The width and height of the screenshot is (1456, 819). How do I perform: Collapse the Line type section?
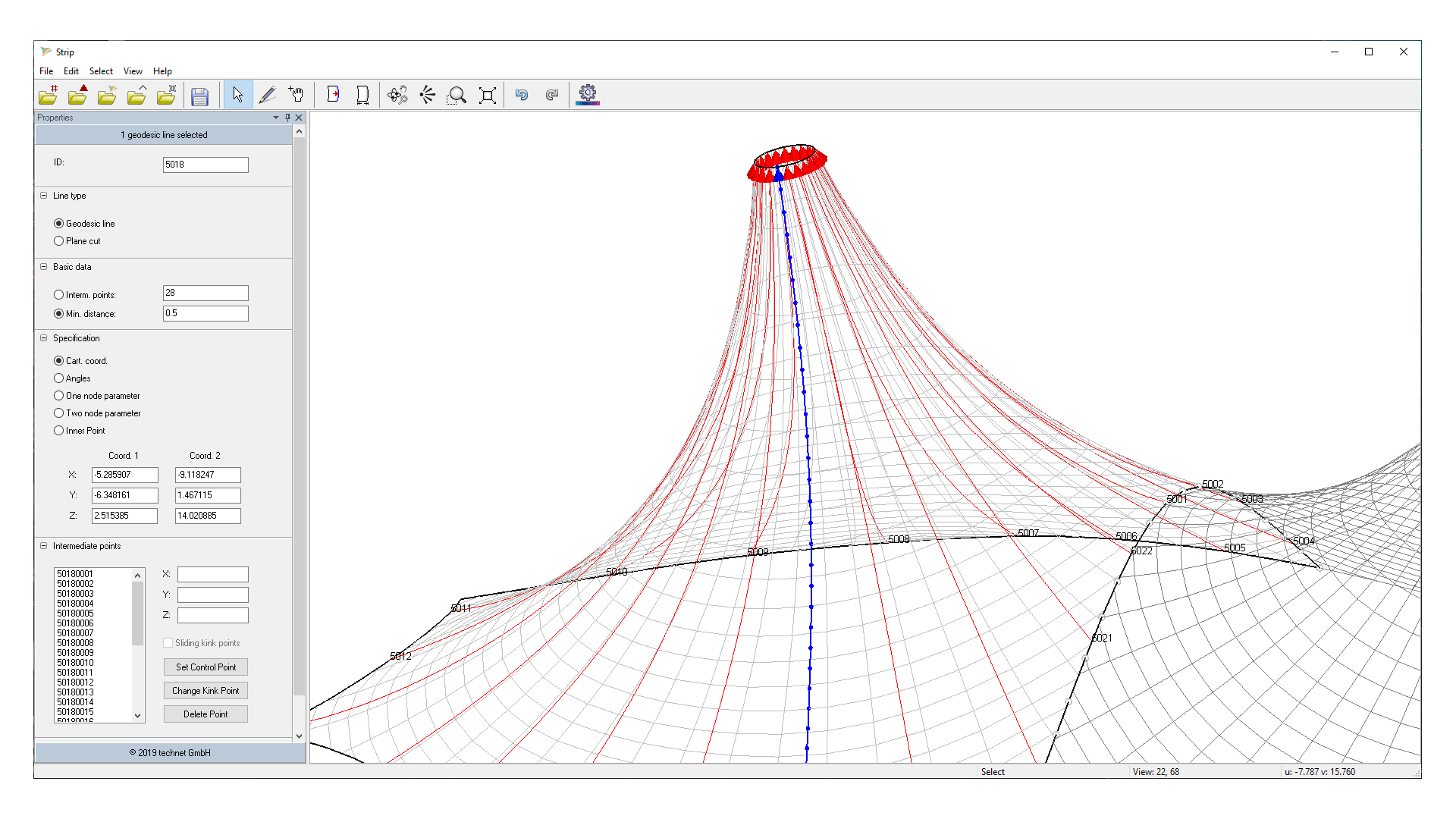[44, 196]
